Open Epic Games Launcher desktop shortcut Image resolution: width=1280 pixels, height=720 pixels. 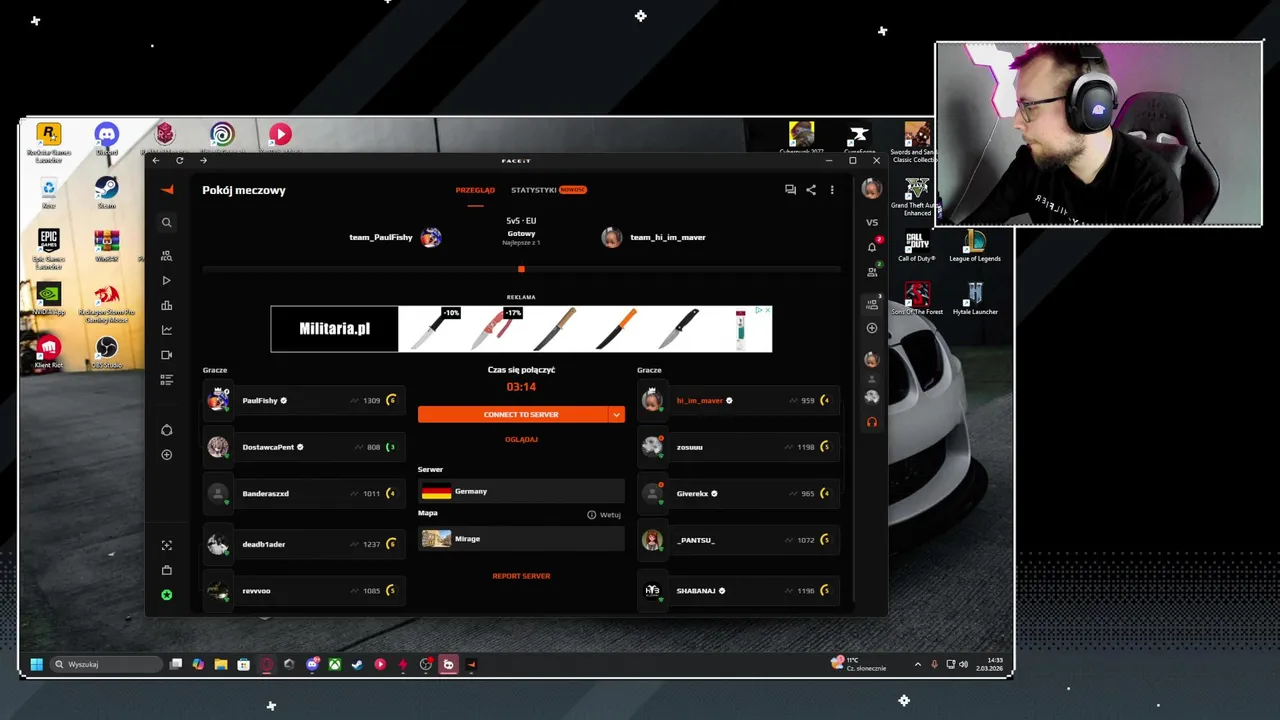click(x=49, y=248)
